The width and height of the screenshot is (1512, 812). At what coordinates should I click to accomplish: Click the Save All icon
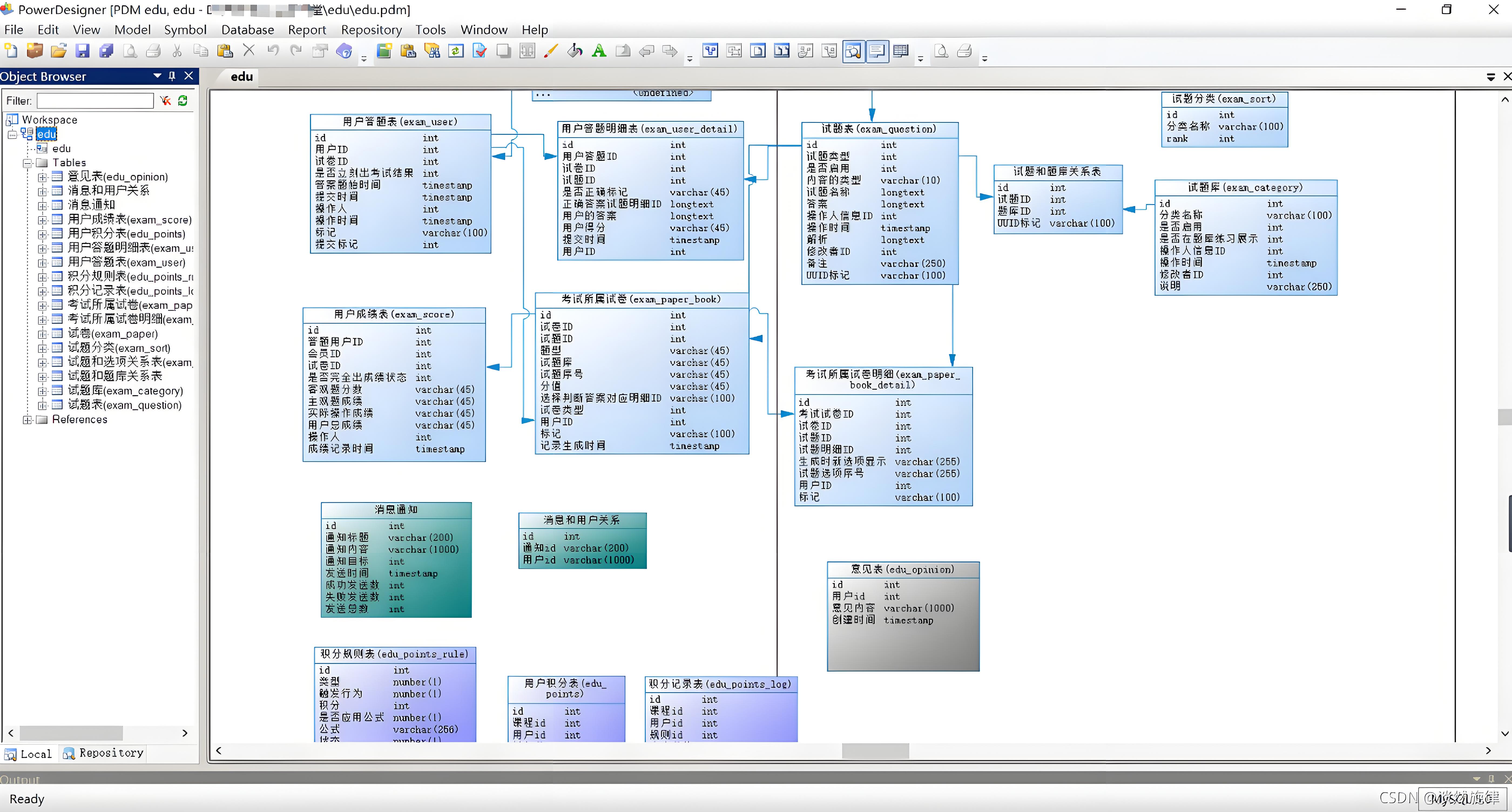point(106,51)
